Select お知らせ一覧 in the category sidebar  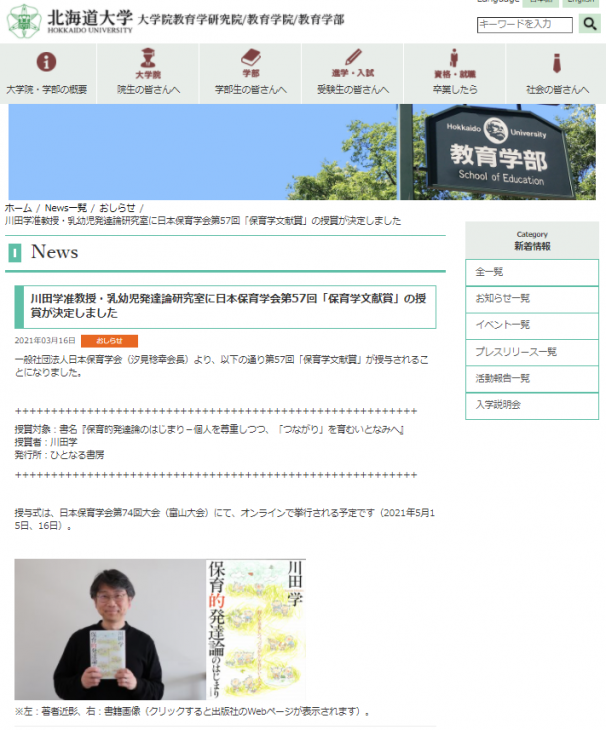coord(532,299)
